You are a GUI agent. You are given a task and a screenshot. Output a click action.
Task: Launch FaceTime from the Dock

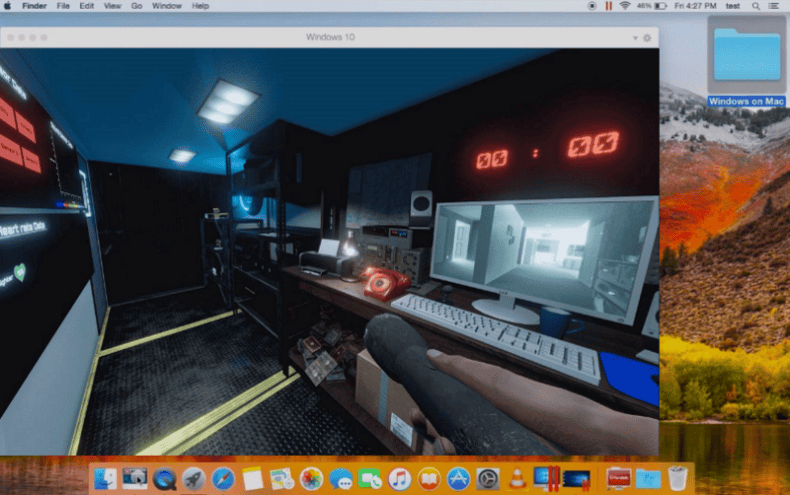(x=370, y=478)
